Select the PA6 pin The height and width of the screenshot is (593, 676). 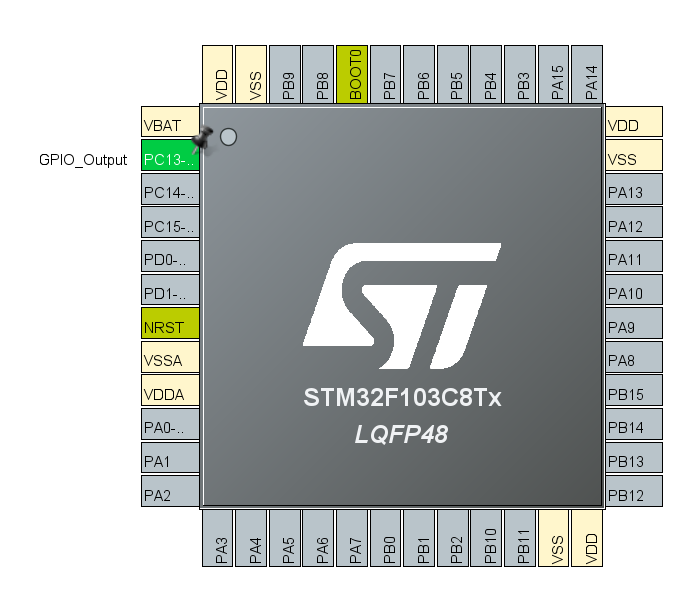pyautogui.click(x=318, y=538)
